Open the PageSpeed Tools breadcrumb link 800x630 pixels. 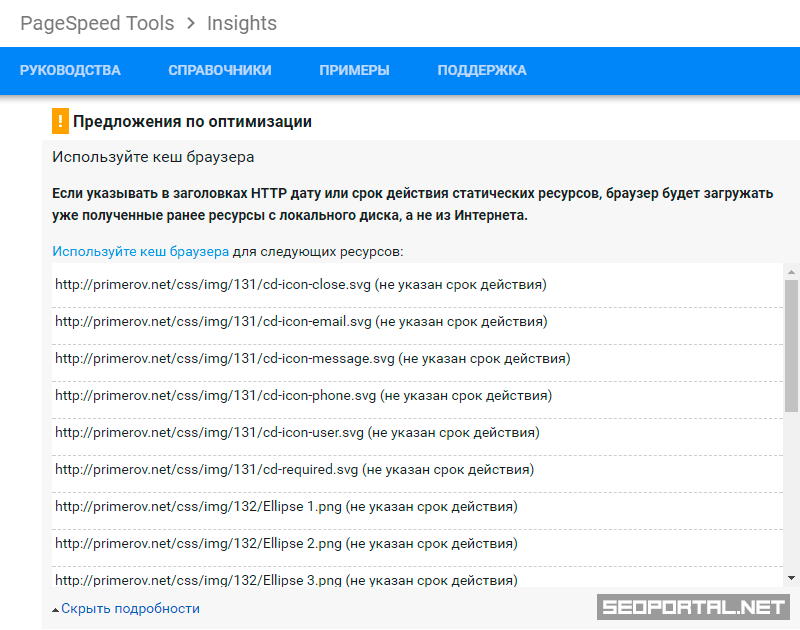pos(97,23)
